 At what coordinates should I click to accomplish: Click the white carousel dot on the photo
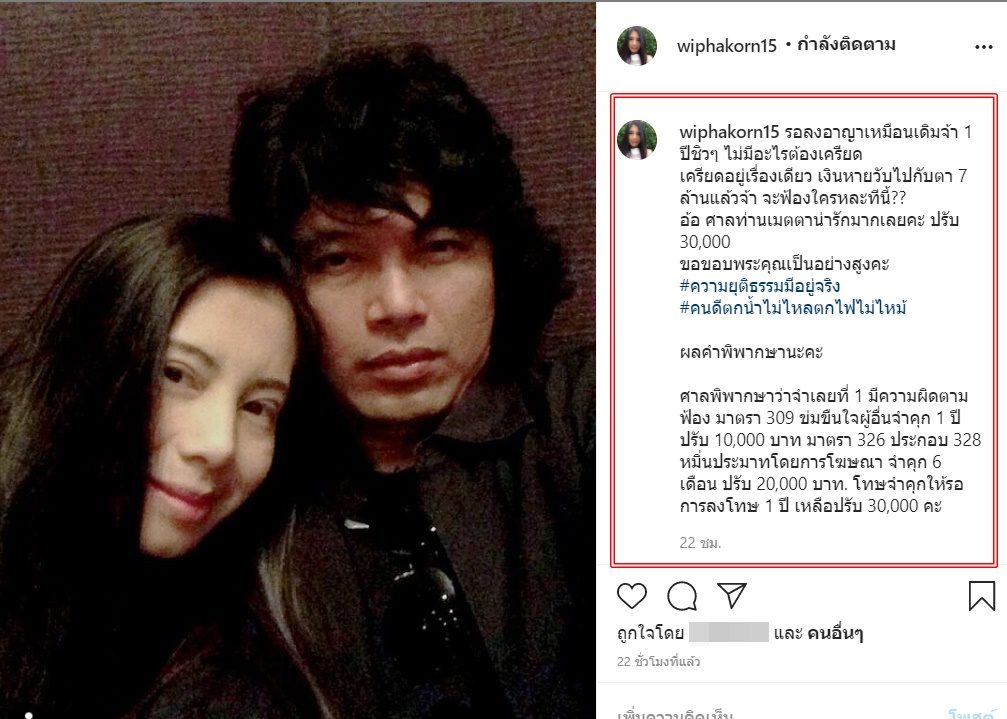(29, 715)
